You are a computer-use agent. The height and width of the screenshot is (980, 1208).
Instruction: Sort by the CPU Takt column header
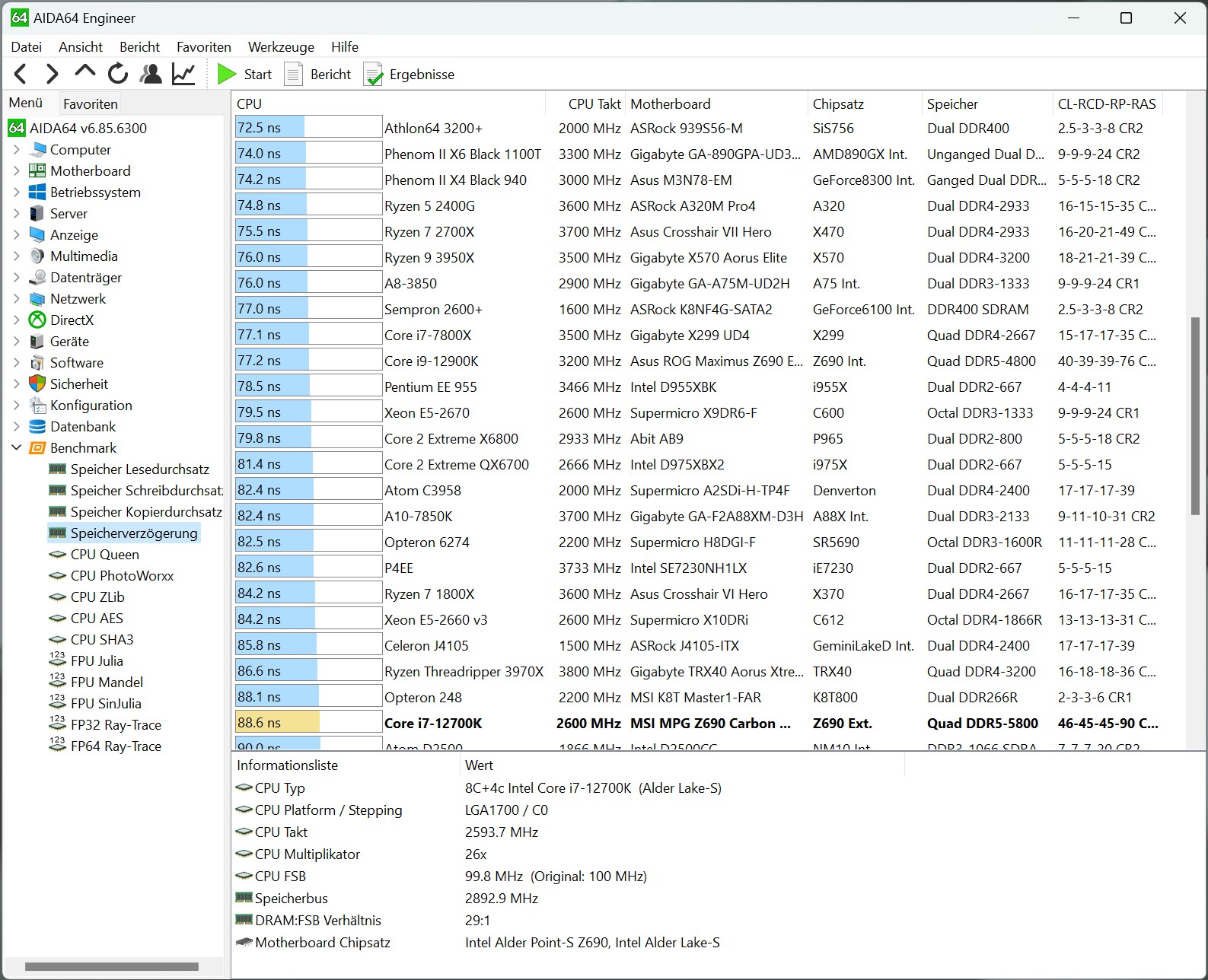[x=585, y=104]
